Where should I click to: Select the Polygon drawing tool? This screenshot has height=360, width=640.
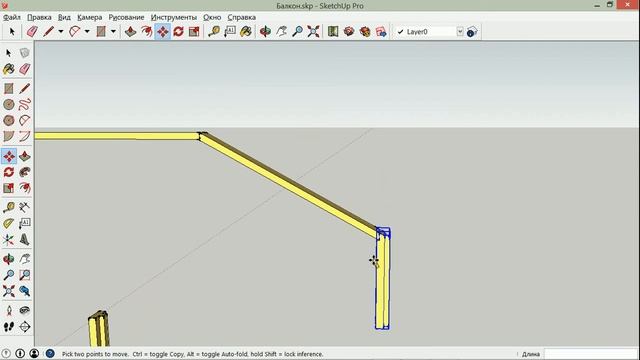point(9,120)
